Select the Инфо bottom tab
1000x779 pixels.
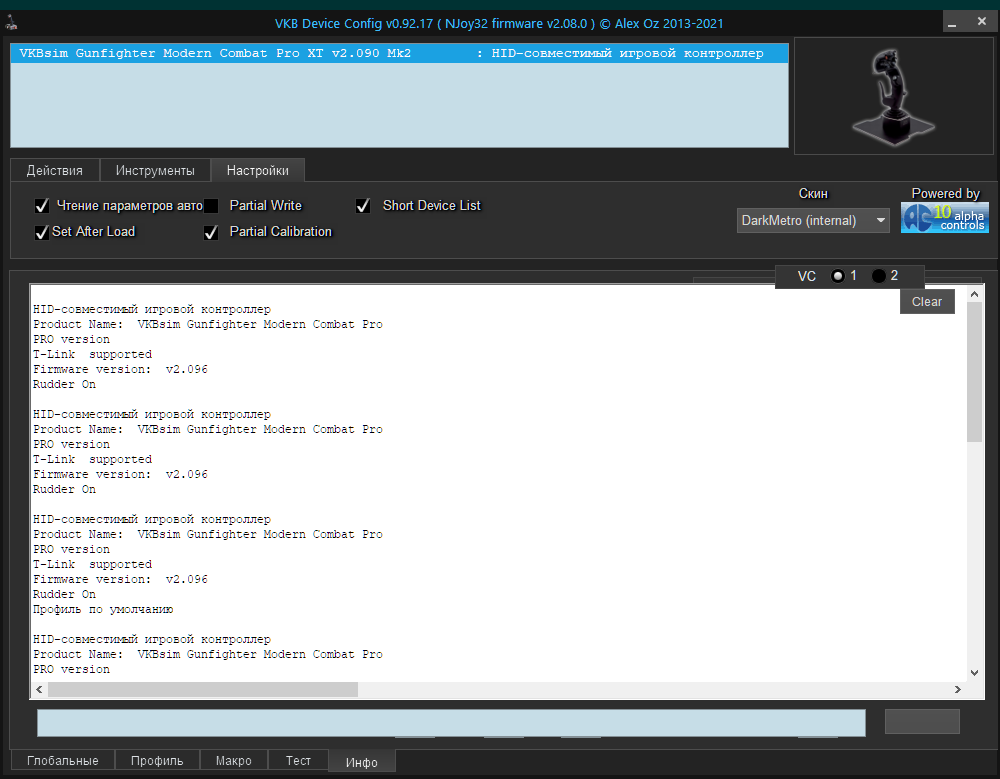pyautogui.click(x=362, y=762)
